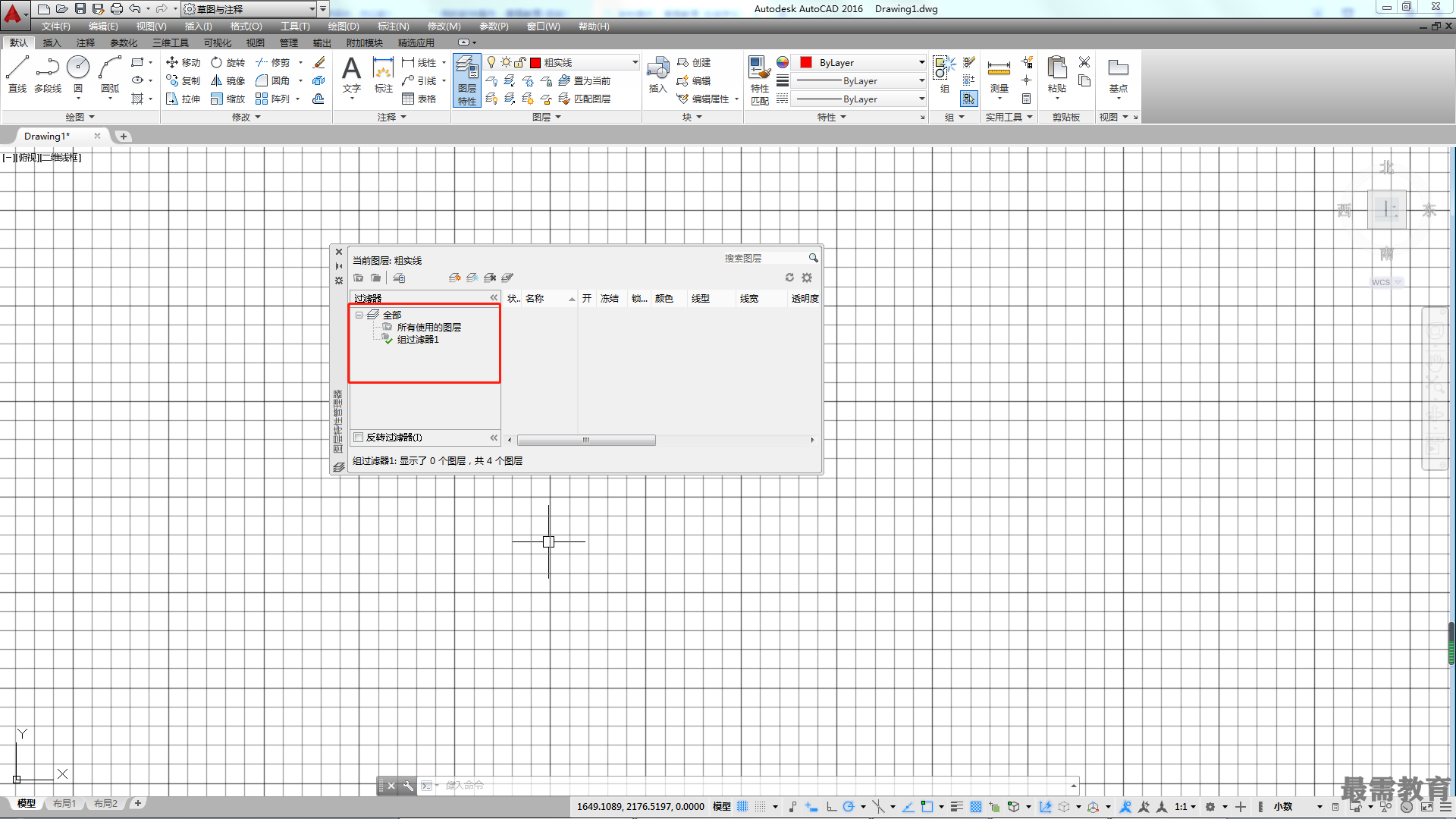Select the 组过滤器1 group filter
This screenshot has height=819, width=1456.
pyautogui.click(x=417, y=339)
